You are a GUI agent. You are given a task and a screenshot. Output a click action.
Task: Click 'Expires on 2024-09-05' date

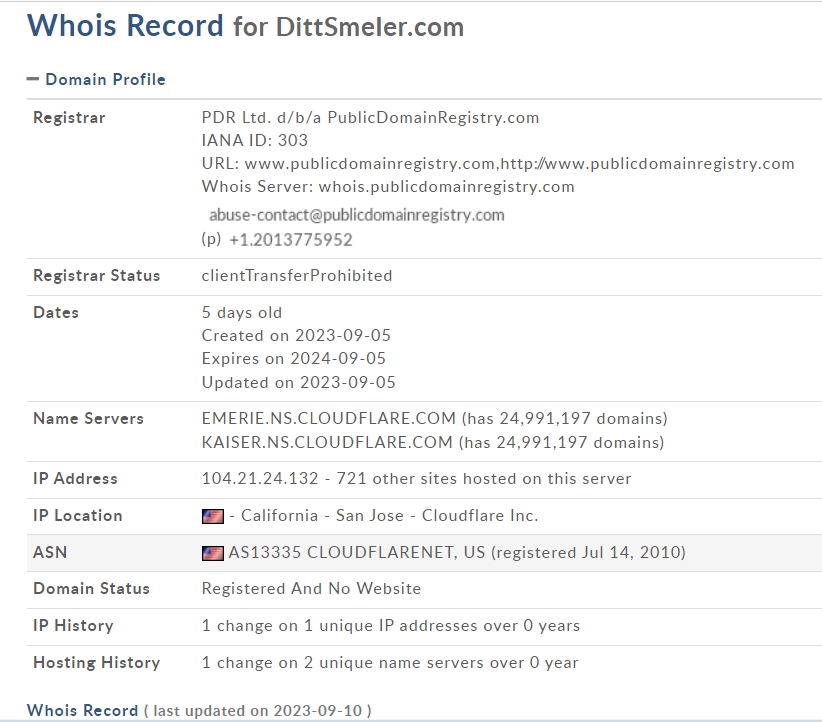tap(294, 359)
